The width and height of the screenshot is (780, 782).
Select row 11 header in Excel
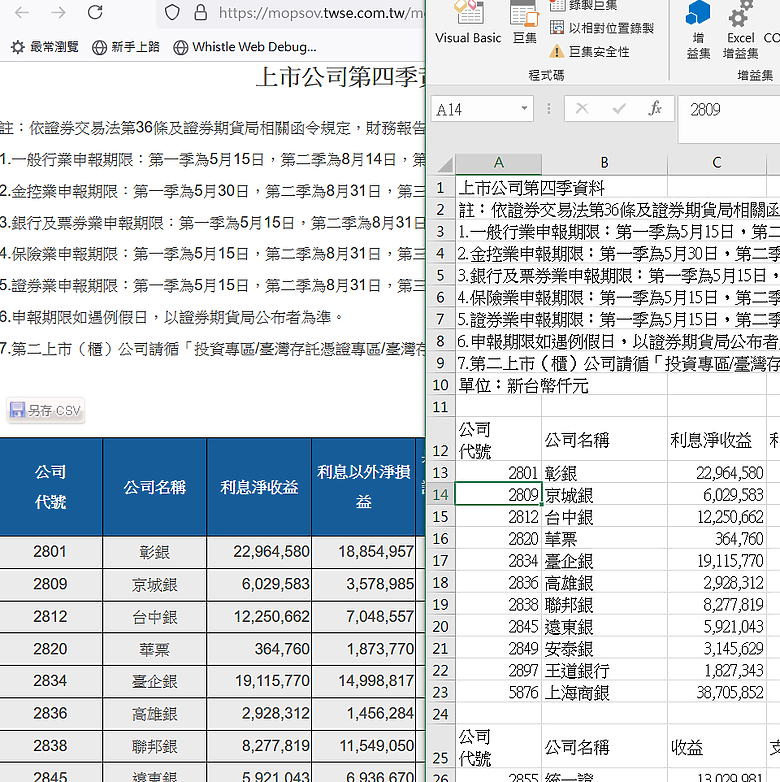pos(441,407)
